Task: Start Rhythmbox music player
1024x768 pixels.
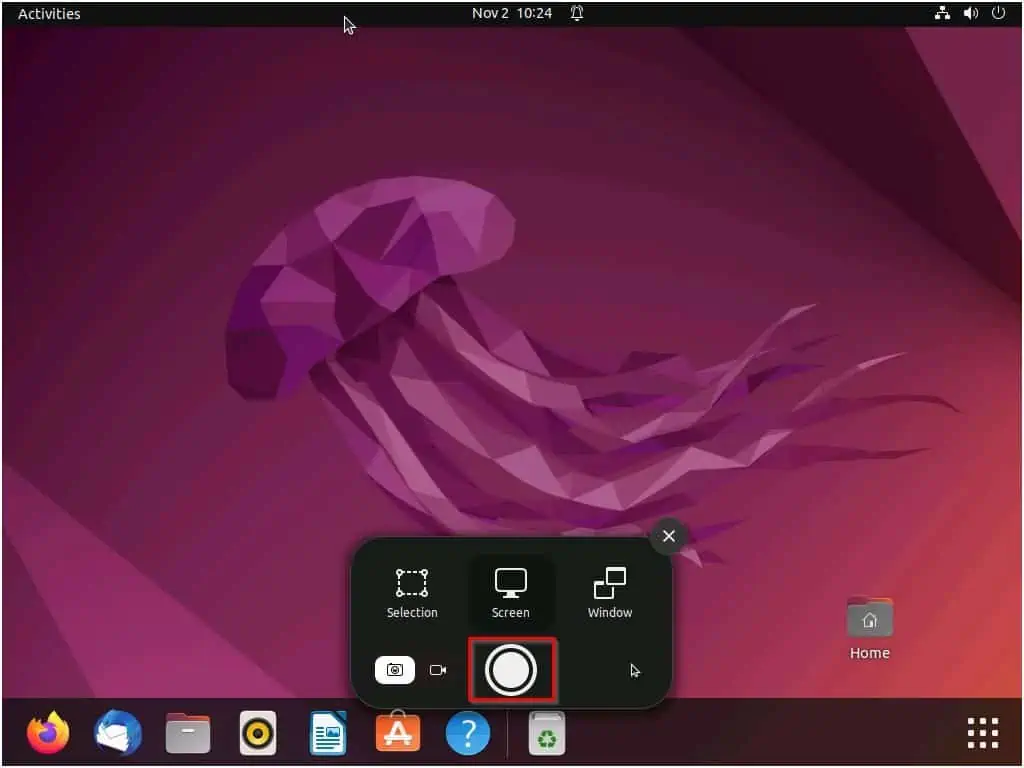Action: 257,732
